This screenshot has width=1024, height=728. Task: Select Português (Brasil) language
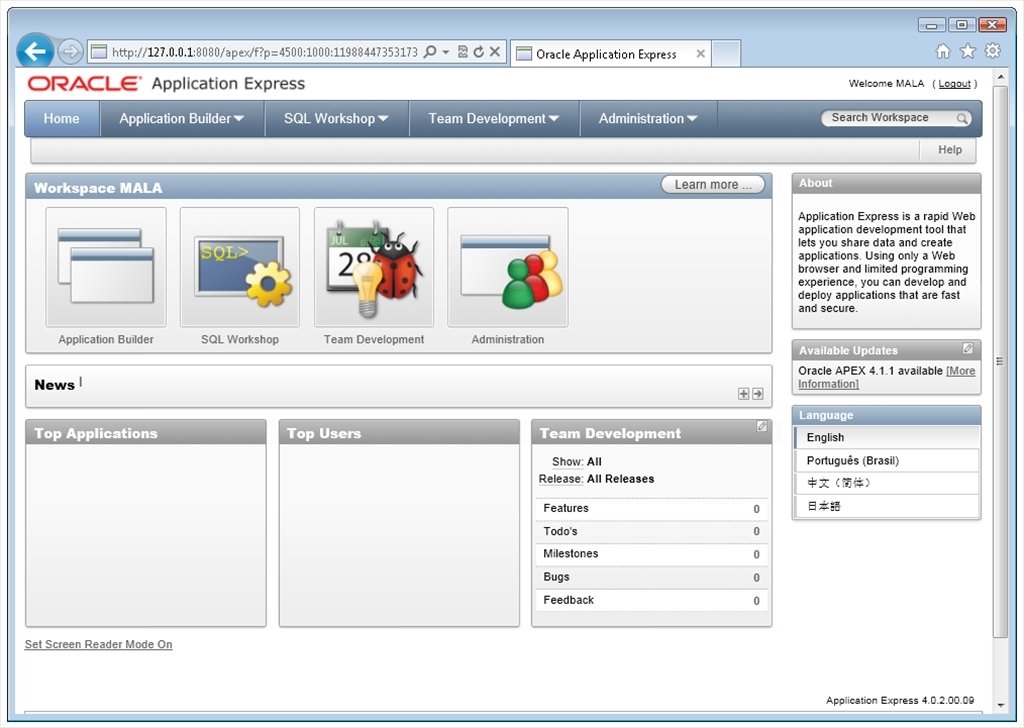point(886,460)
